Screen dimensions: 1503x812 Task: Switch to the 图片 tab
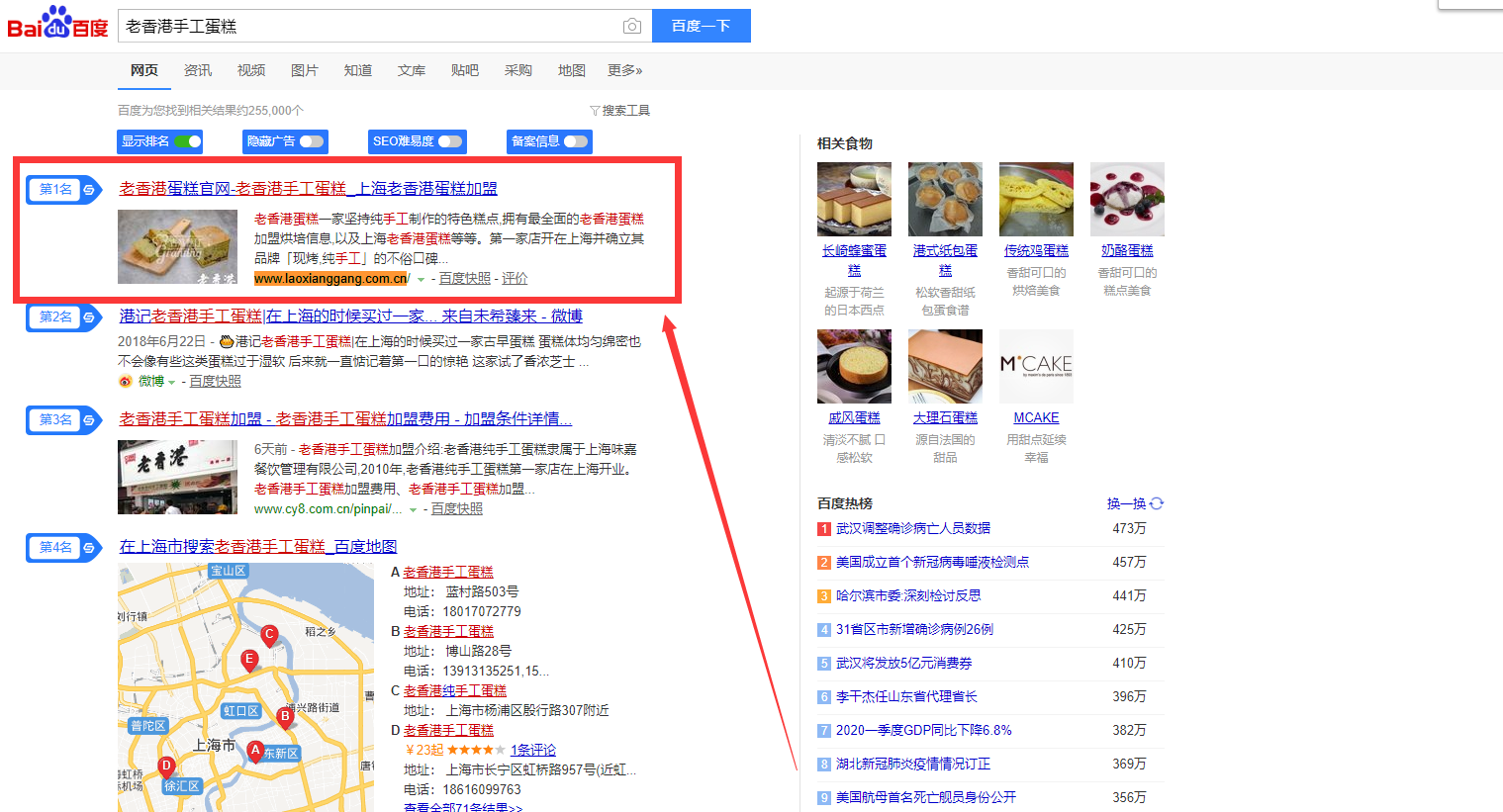click(x=305, y=70)
